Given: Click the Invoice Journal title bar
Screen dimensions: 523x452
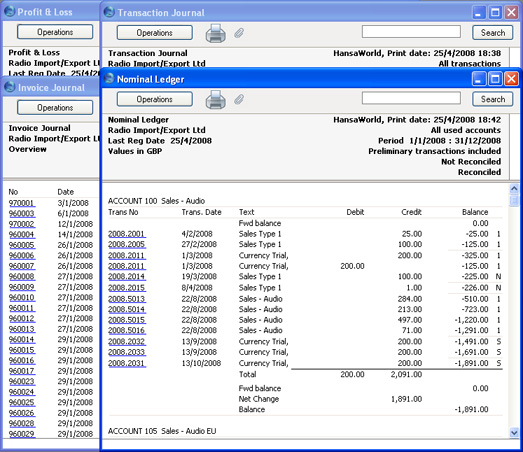Looking at the screenshot, I should click(x=52, y=87).
